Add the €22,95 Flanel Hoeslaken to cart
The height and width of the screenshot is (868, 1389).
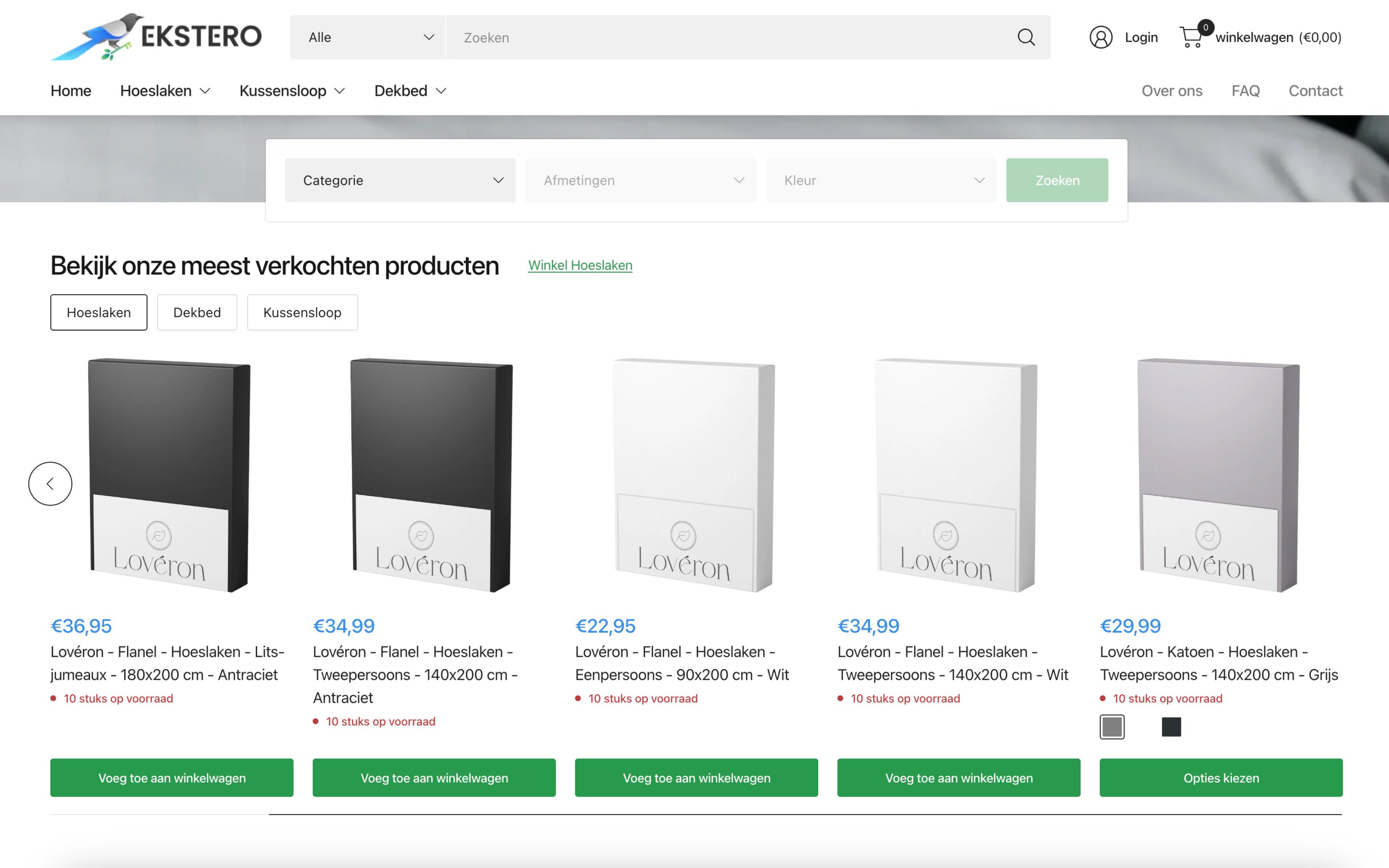point(696,777)
